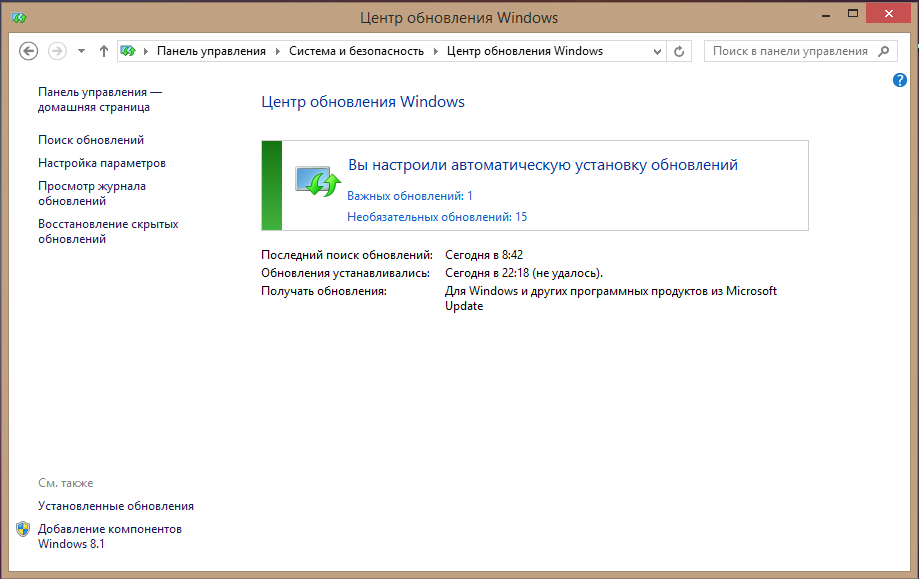This screenshot has height=579, width=919.
Task: Open Настройка параметров
Action: point(102,163)
